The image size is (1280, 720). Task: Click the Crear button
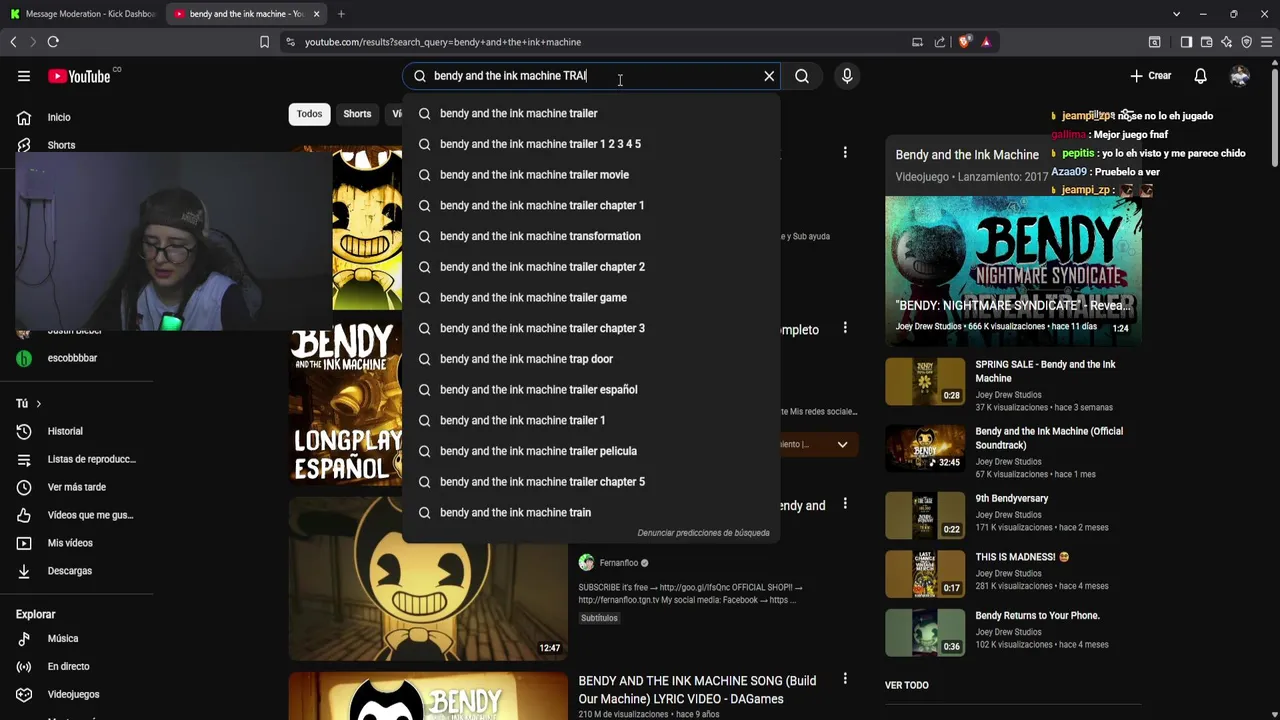click(x=1150, y=76)
